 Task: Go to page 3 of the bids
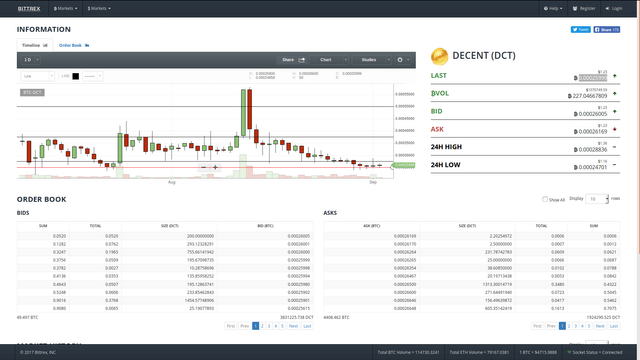click(x=269, y=326)
